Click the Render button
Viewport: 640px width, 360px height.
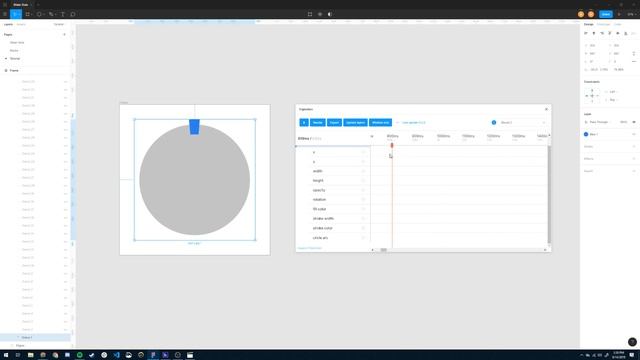pyautogui.click(x=318, y=122)
